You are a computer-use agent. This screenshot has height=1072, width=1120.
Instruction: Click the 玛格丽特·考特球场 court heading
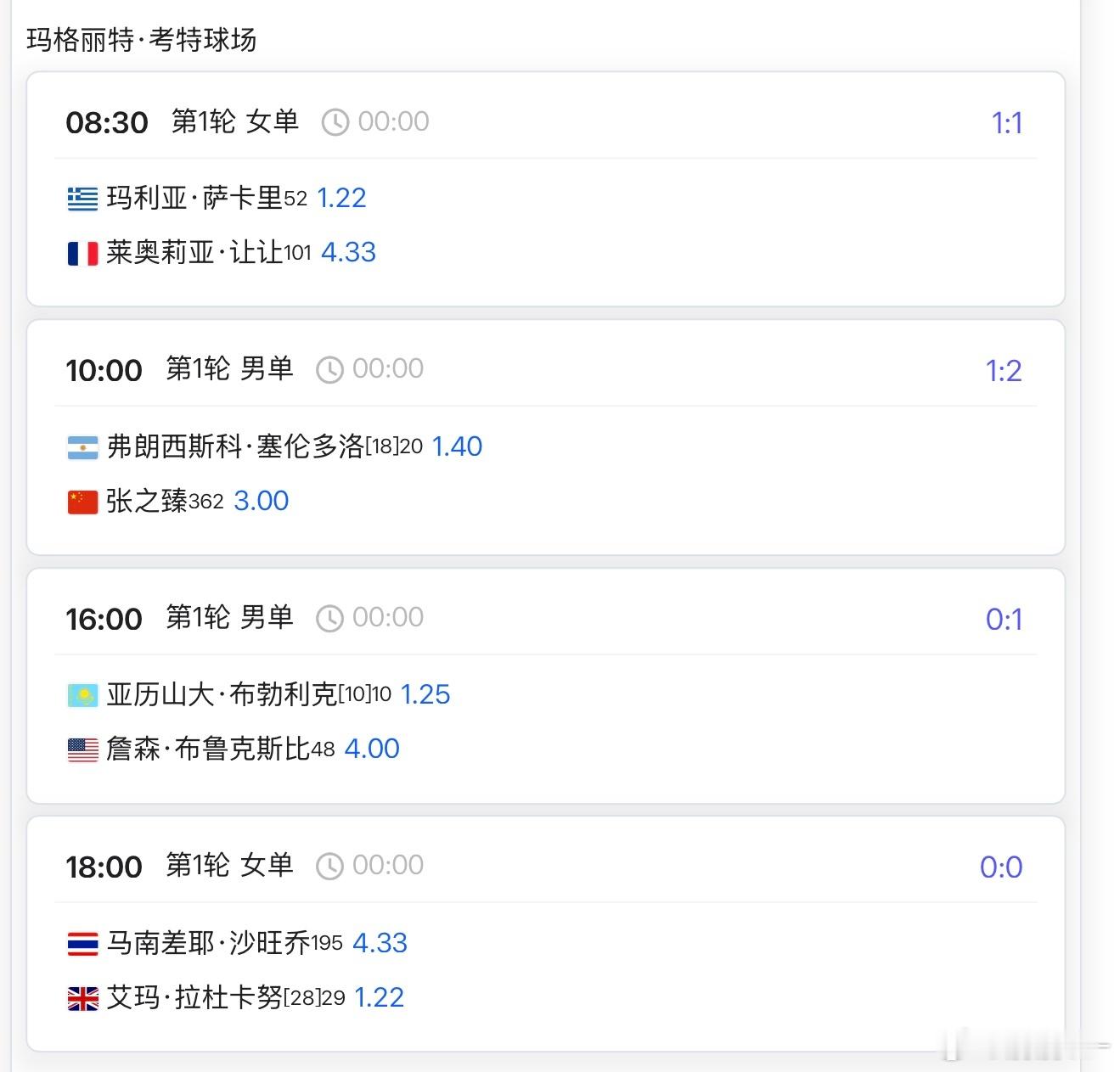tap(141, 40)
